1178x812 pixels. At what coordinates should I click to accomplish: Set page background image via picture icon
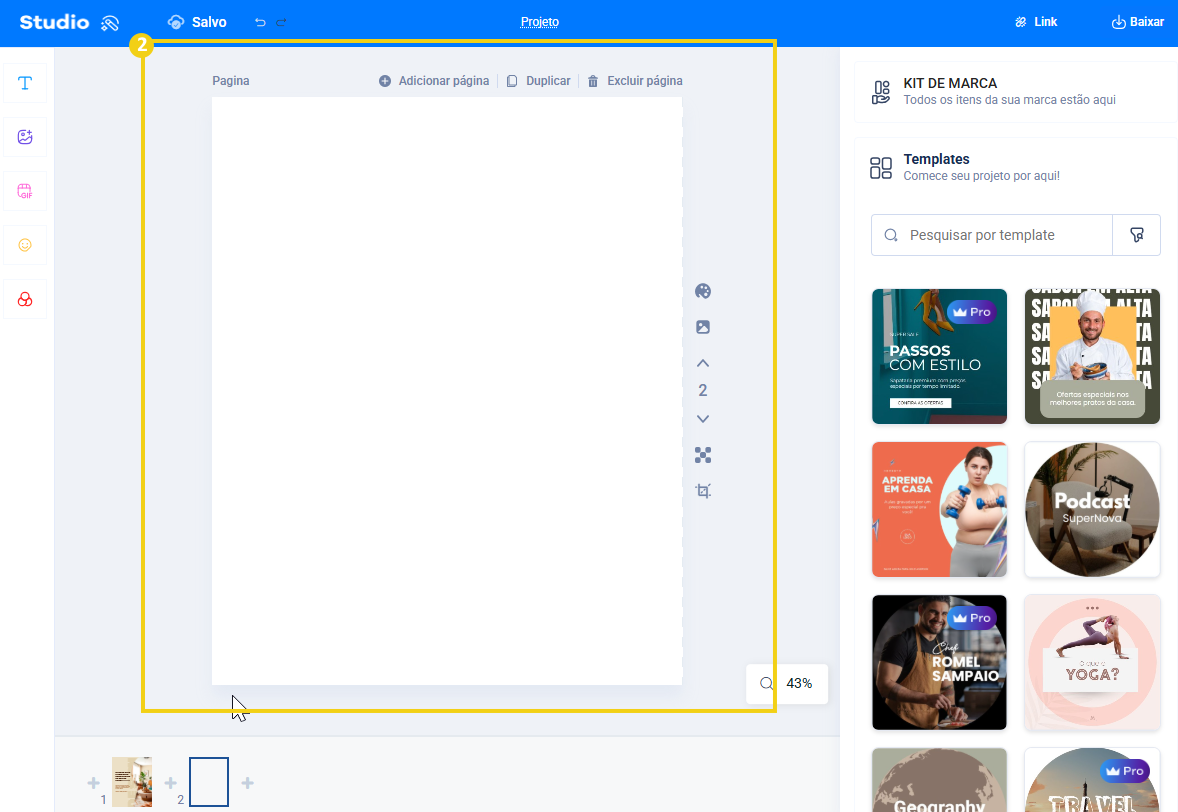pyautogui.click(x=702, y=327)
